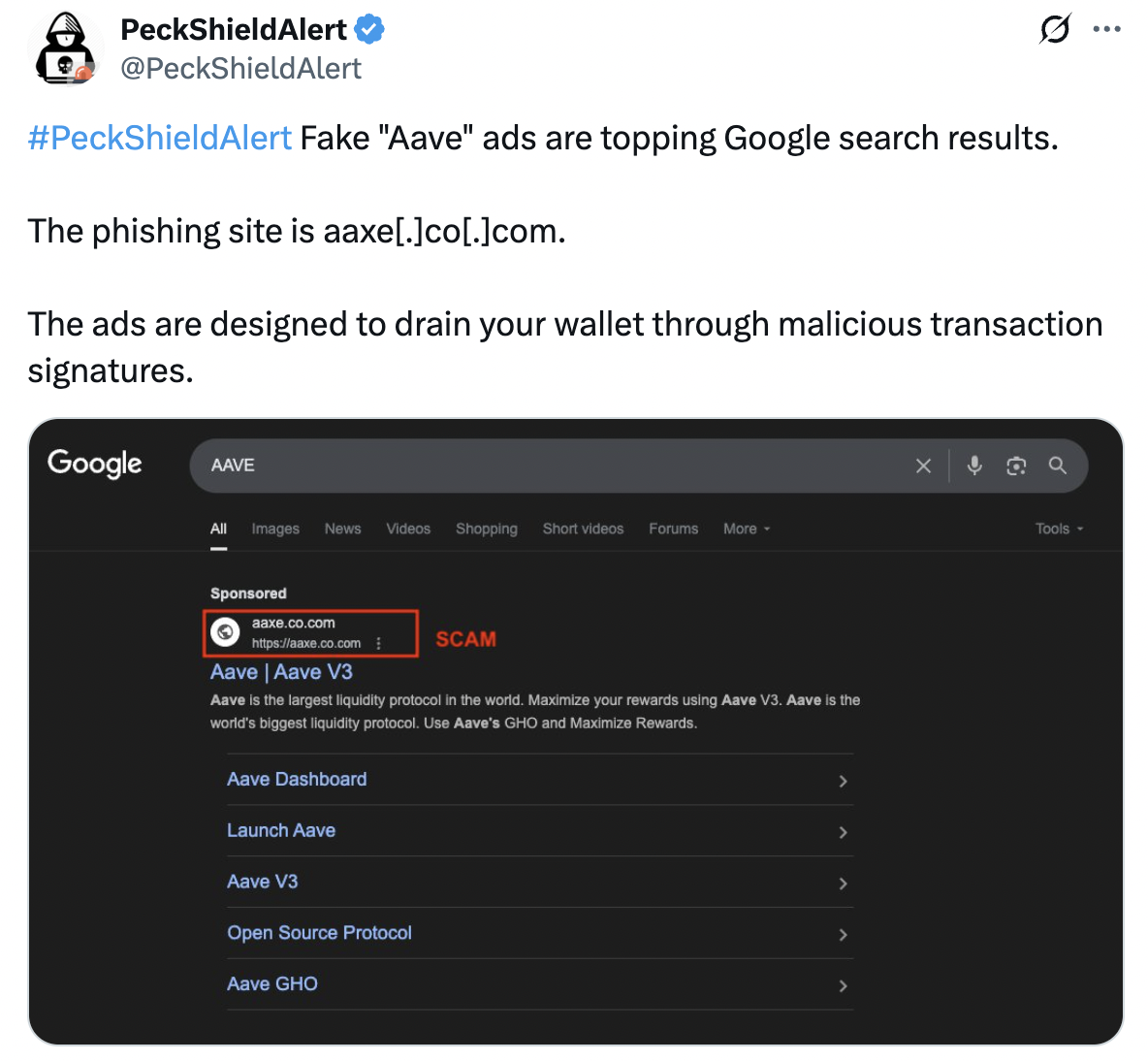1148x1061 pixels.
Task: Open the Aave | Aave V3 result title
Action: point(281,672)
